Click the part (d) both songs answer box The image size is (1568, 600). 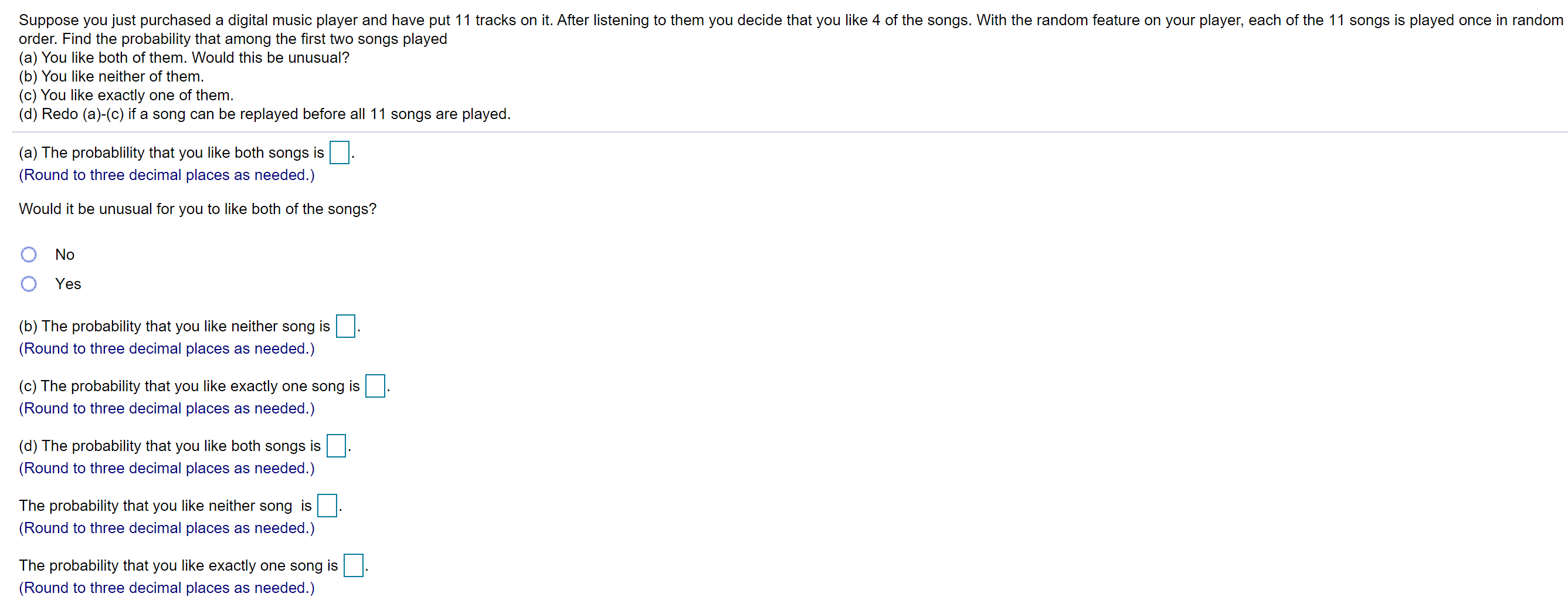coord(336,445)
